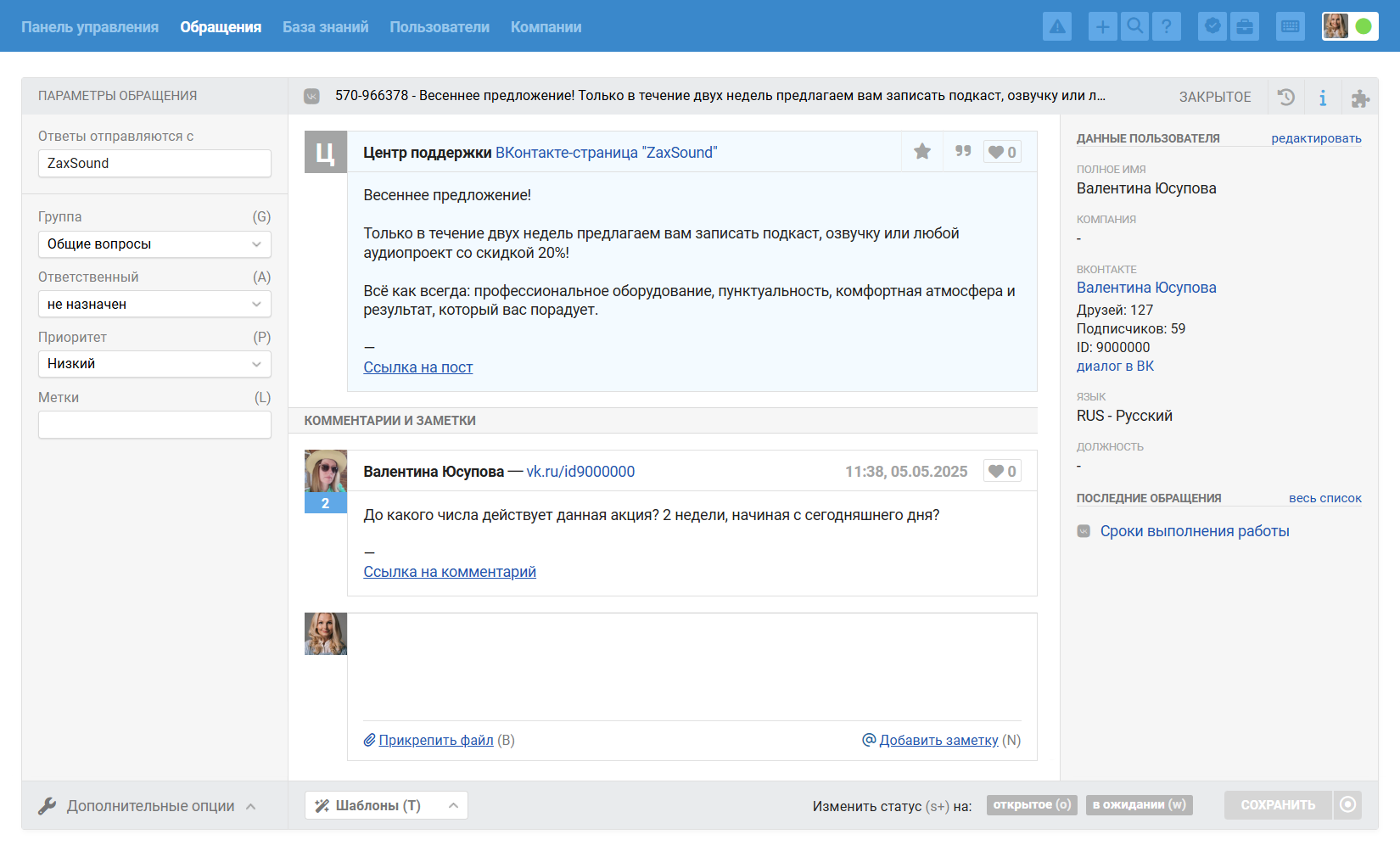Click the Метки labels input field

coord(154,425)
